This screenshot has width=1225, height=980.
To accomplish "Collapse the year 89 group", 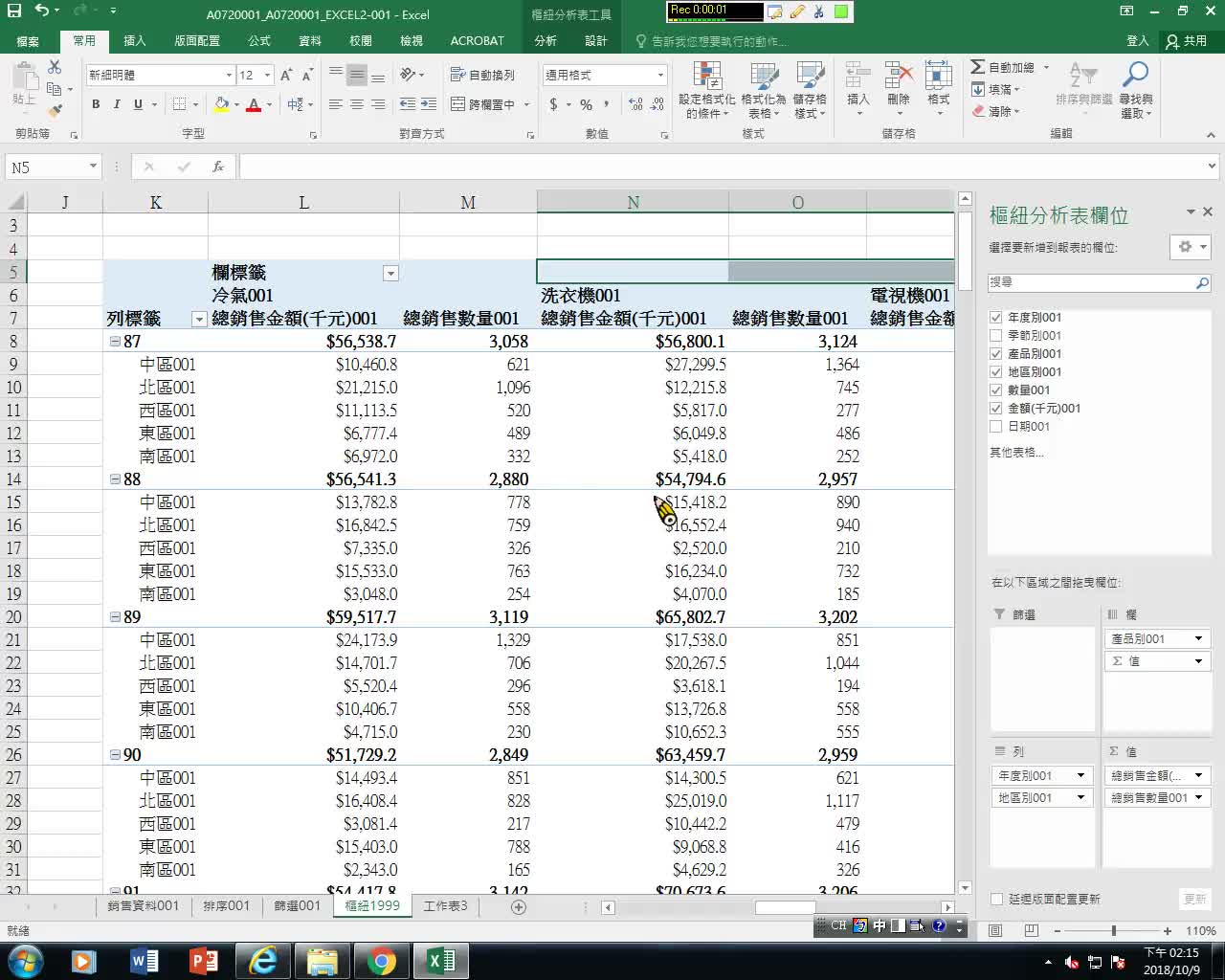I will [115, 617].
